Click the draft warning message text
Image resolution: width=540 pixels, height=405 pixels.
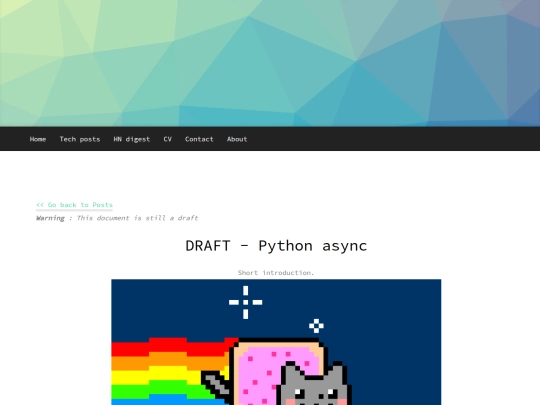coord(117,218)
